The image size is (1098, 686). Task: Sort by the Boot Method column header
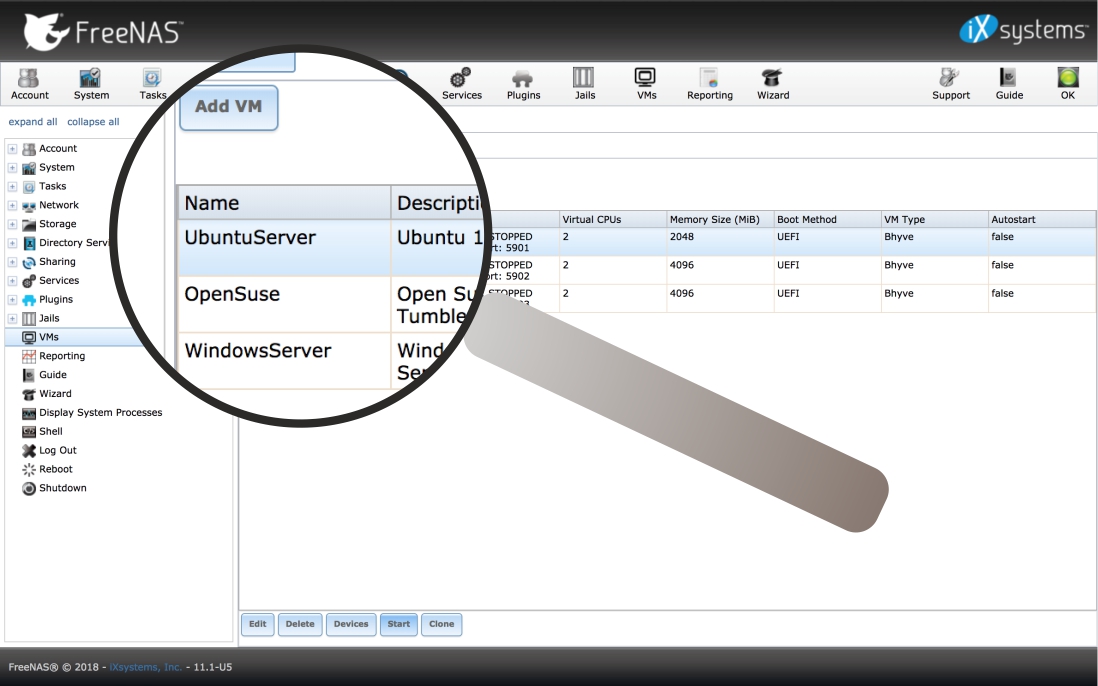click(827, 219)
